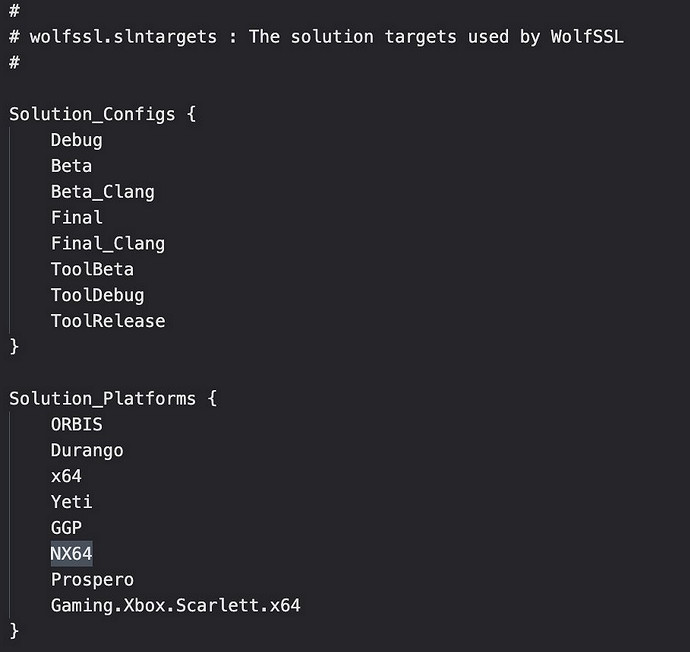Click the opening brace after Solution_Platforms
The height and width of the screenshot is (652, 690).
(211, 399)
